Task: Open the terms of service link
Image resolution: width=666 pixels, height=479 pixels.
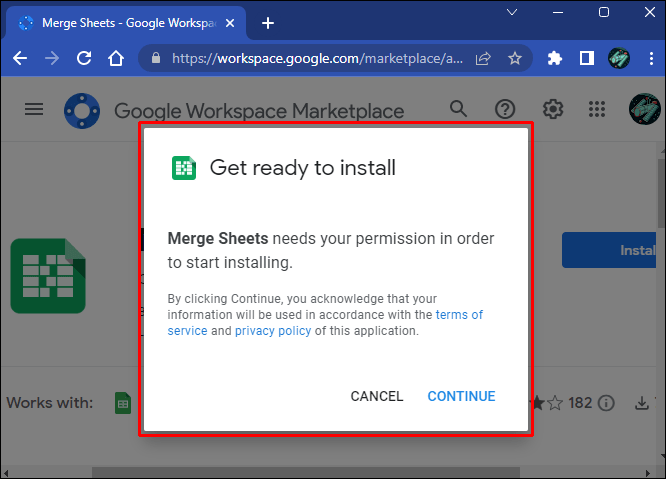Action: pos(459,315)
